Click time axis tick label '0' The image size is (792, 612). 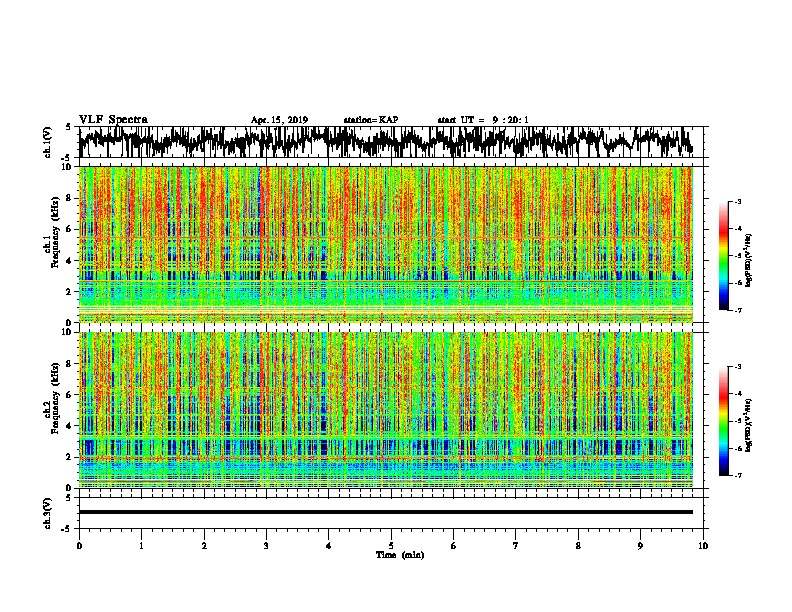[x=79, y=546]
